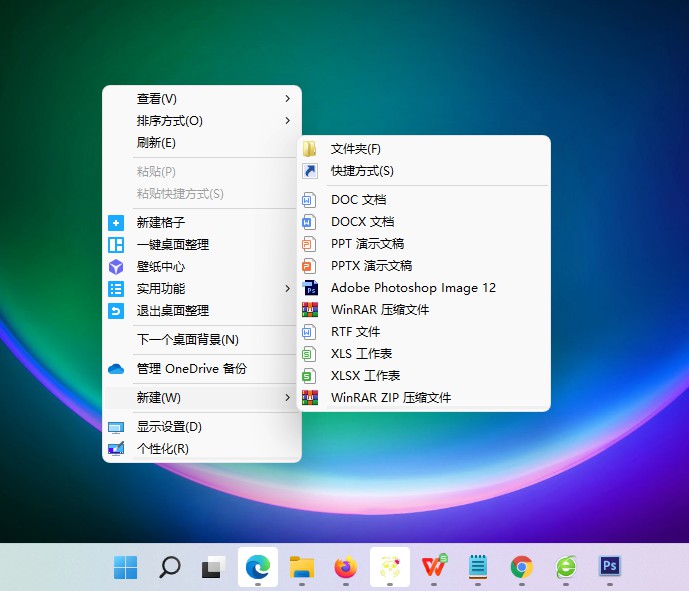Launch Photoshop from taskbar

(x=610, y=566)
